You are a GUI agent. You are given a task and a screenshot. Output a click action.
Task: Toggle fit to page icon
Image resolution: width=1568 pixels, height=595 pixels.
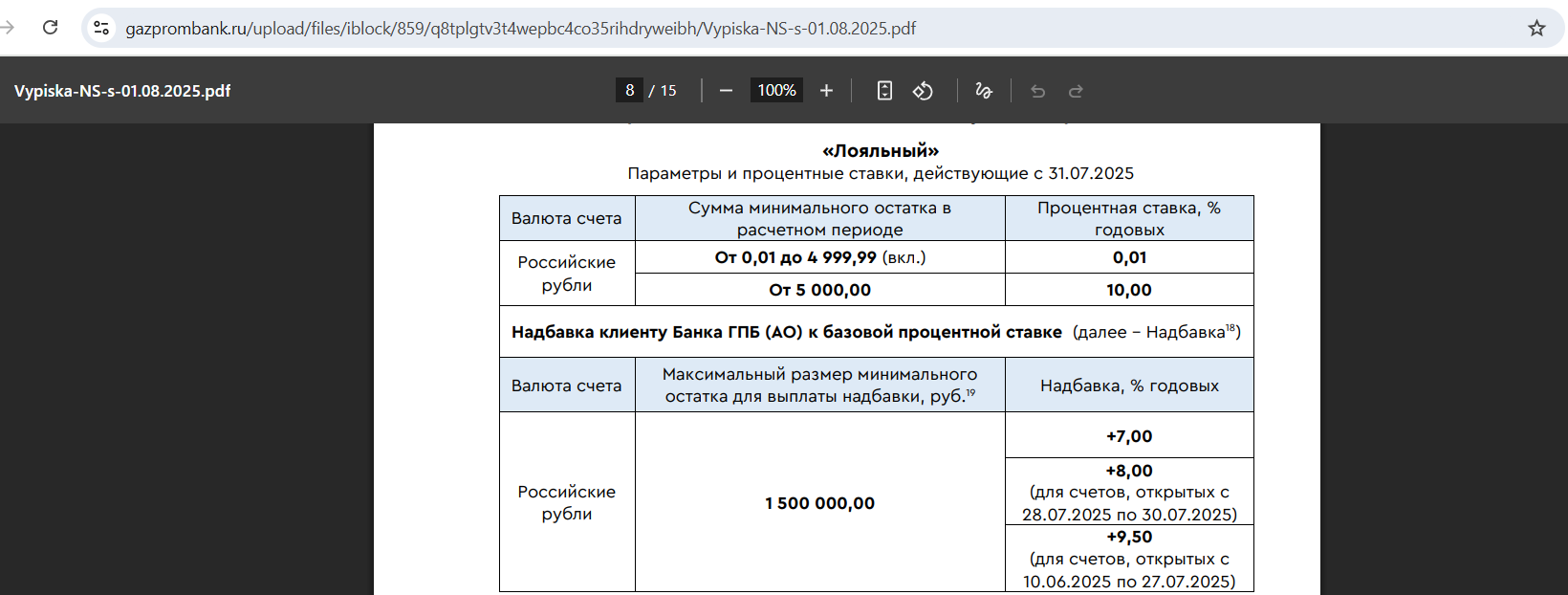point(884,91)
